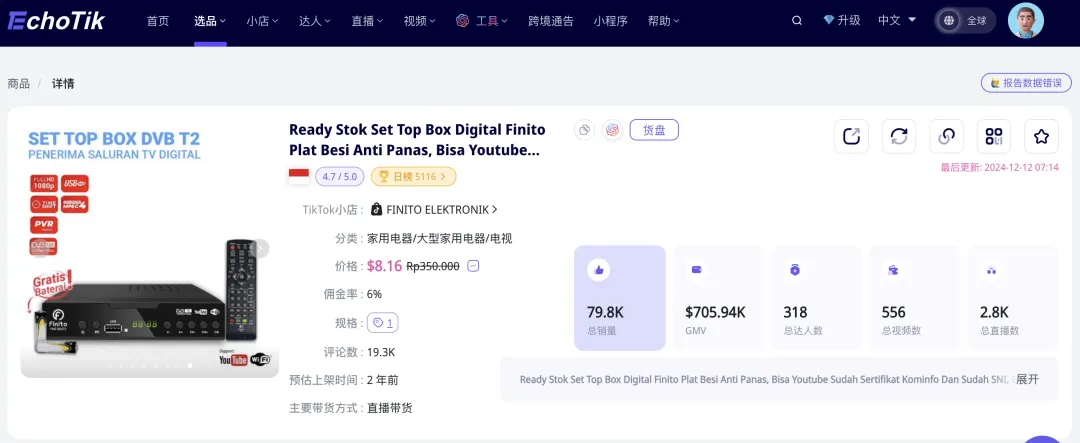Screen dimensions: 1080x443
Task: Switch the region selector 全球
Action: click(x=965, y=20)
